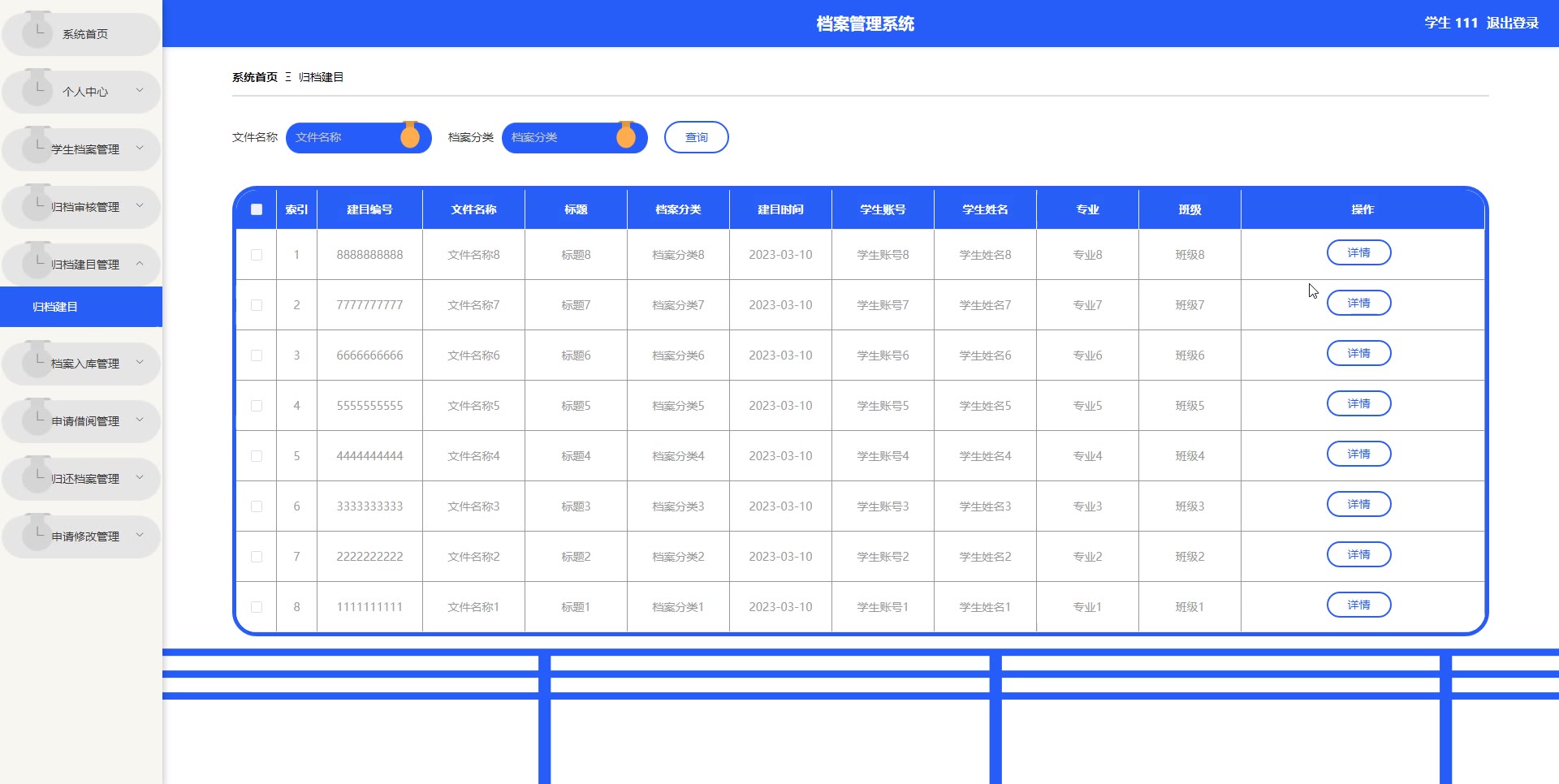Toggle the select-all checkbox in table header
1559x784 pixels.
(x=257, y=209)
